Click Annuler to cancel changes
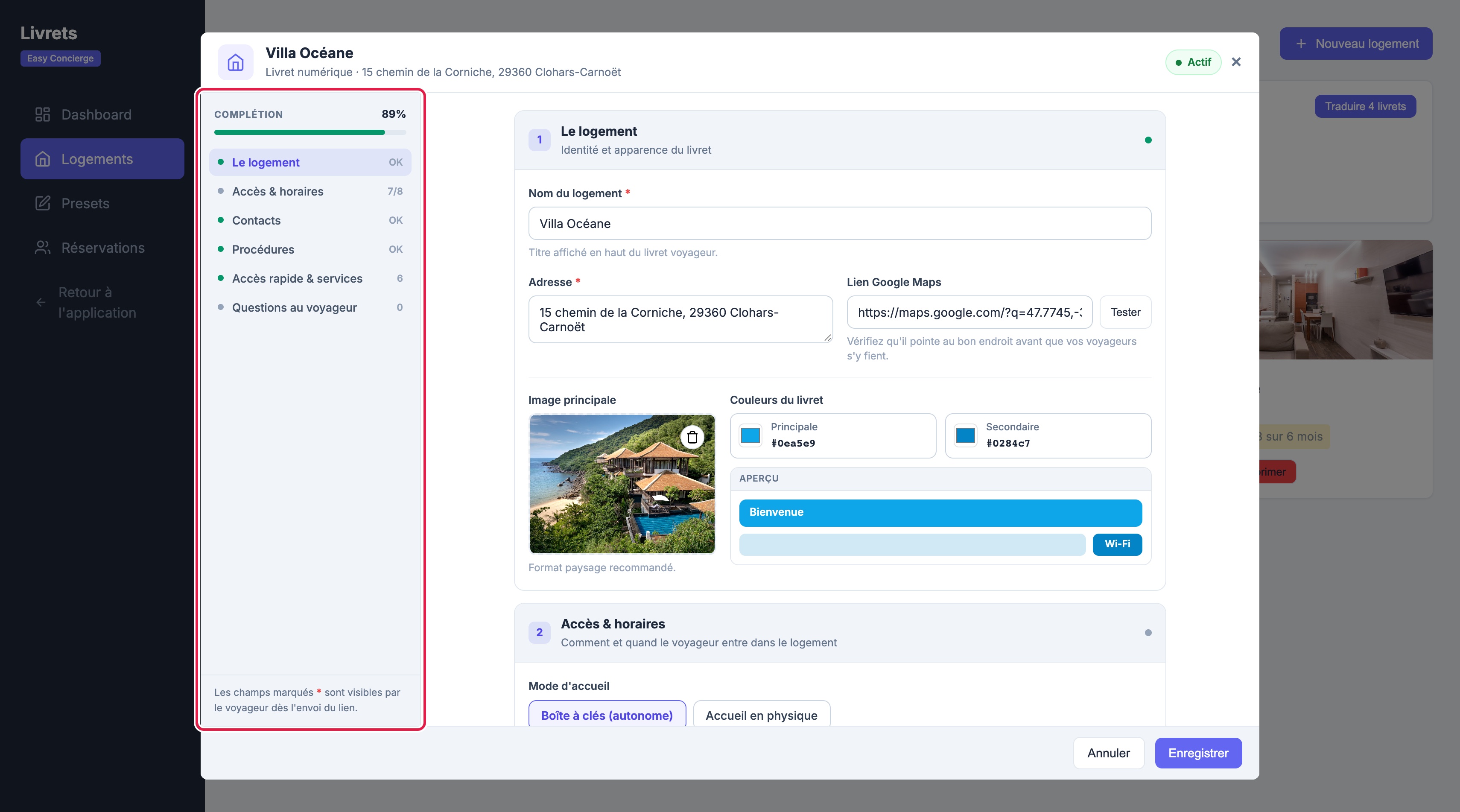The width and height of the screenshot is (1460, 812). coord(1109,753)
